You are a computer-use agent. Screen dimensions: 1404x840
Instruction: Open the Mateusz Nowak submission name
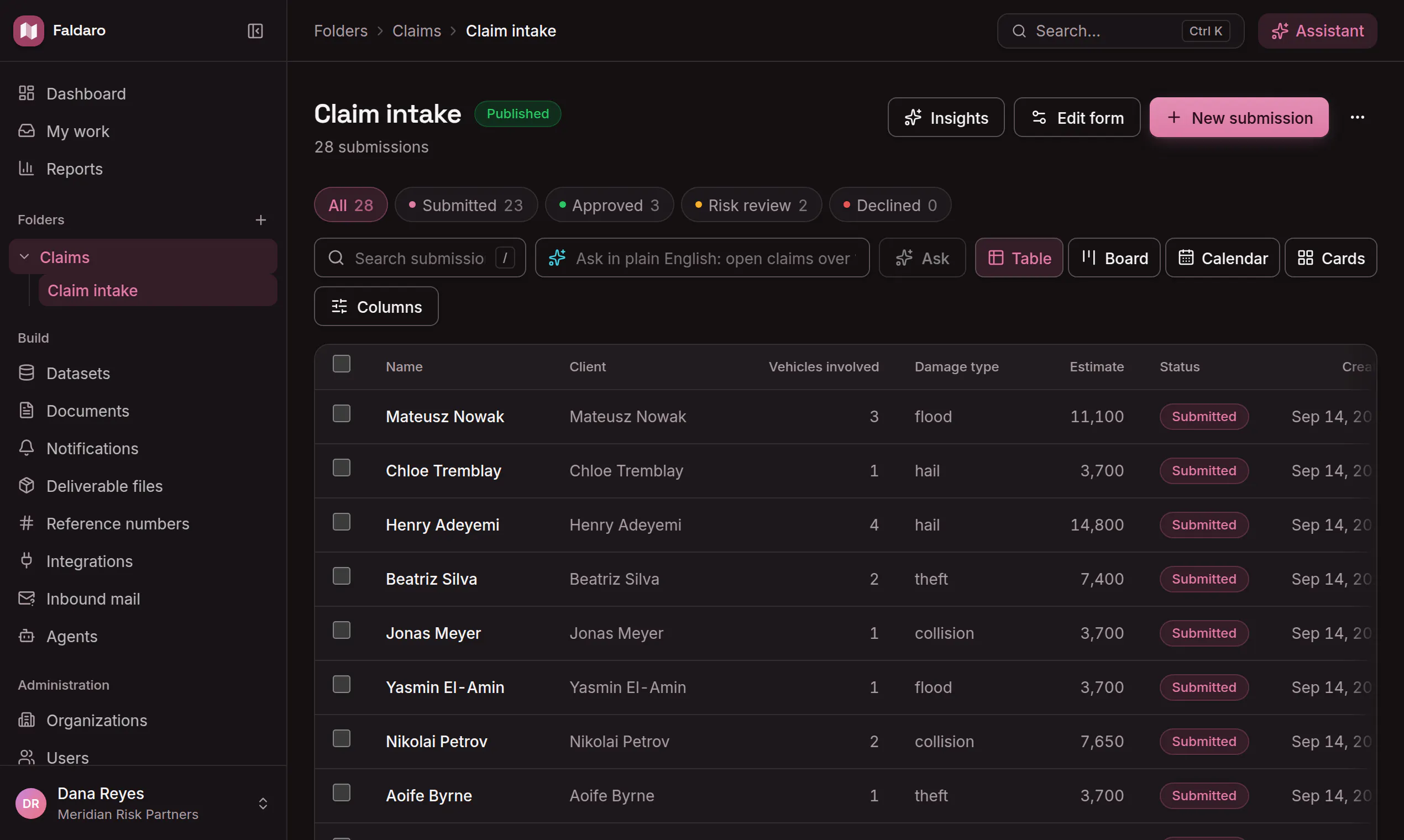tap(444, 416)
